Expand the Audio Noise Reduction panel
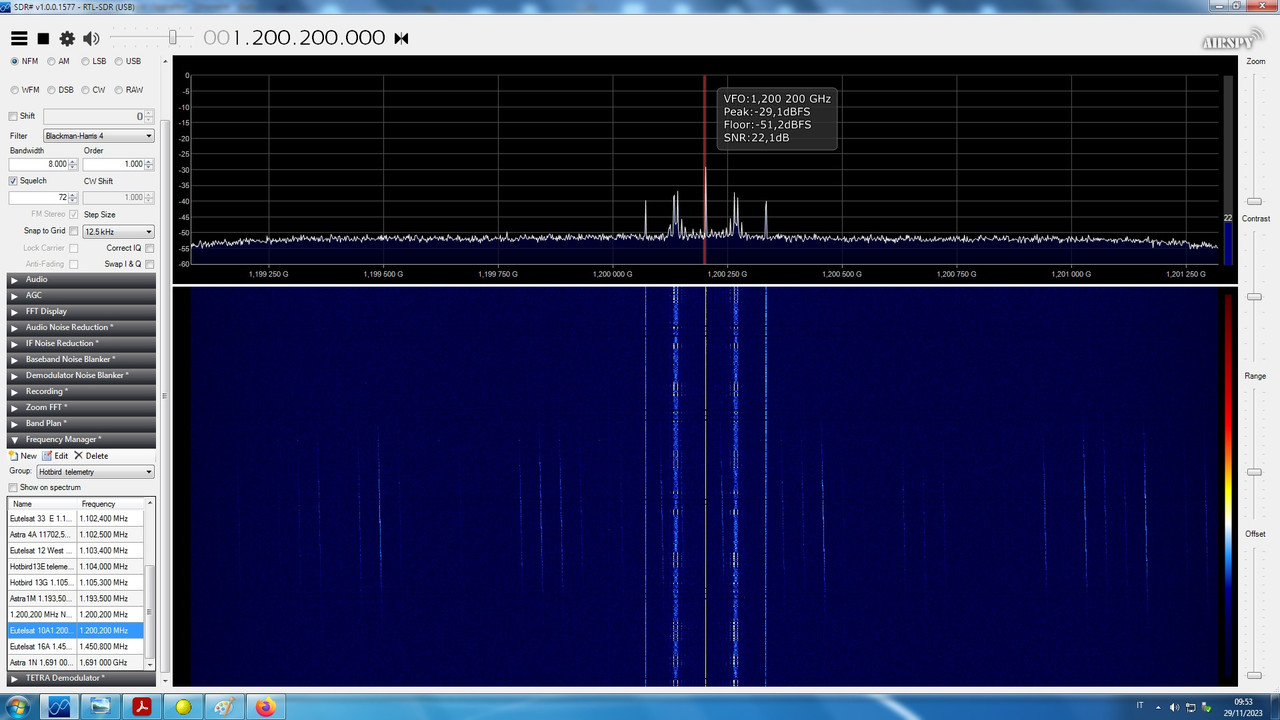Viewport: 1280px width, 720px height. [80, 327]
